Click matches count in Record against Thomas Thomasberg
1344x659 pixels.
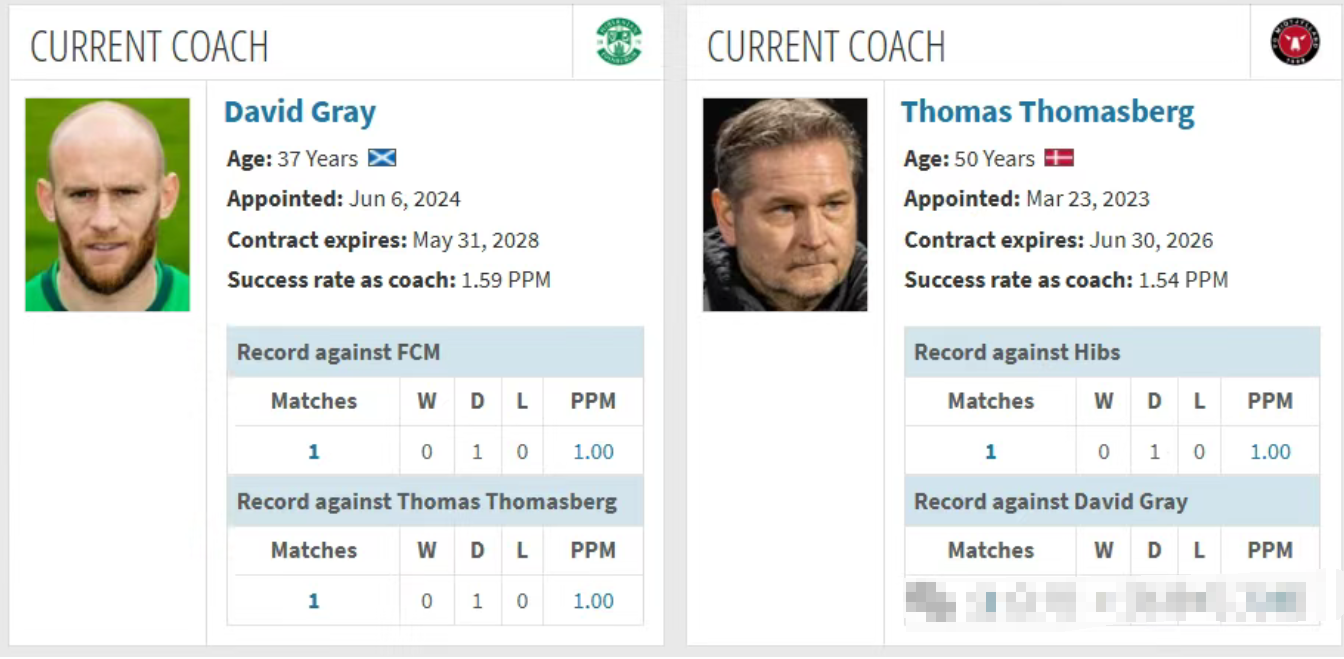pos(313,601)
